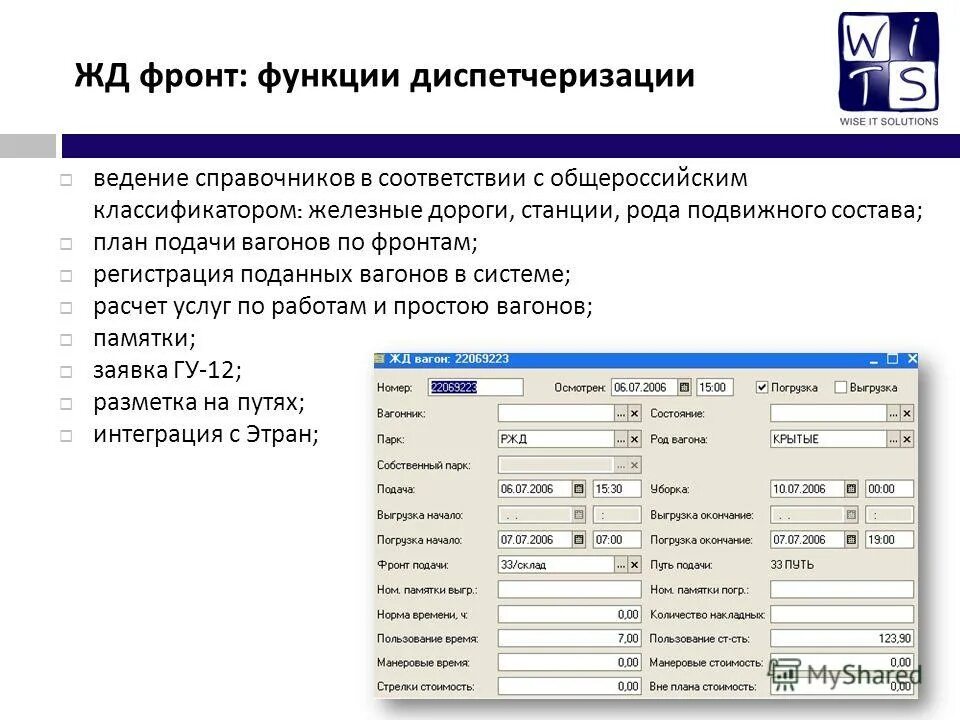Open the calendar for Погрузка начало date
The image size is (960, 720).
pos(578,538)
